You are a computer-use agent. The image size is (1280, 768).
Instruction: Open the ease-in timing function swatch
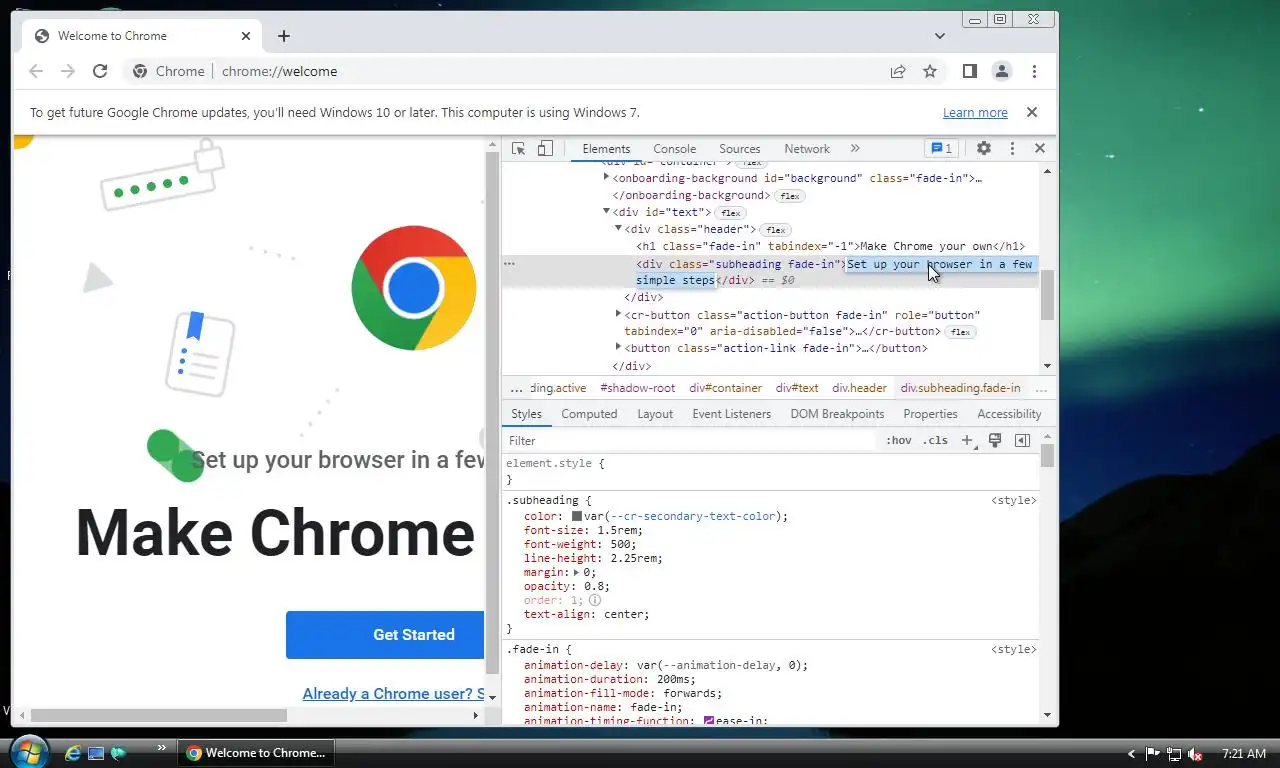[x=709, y=720]
